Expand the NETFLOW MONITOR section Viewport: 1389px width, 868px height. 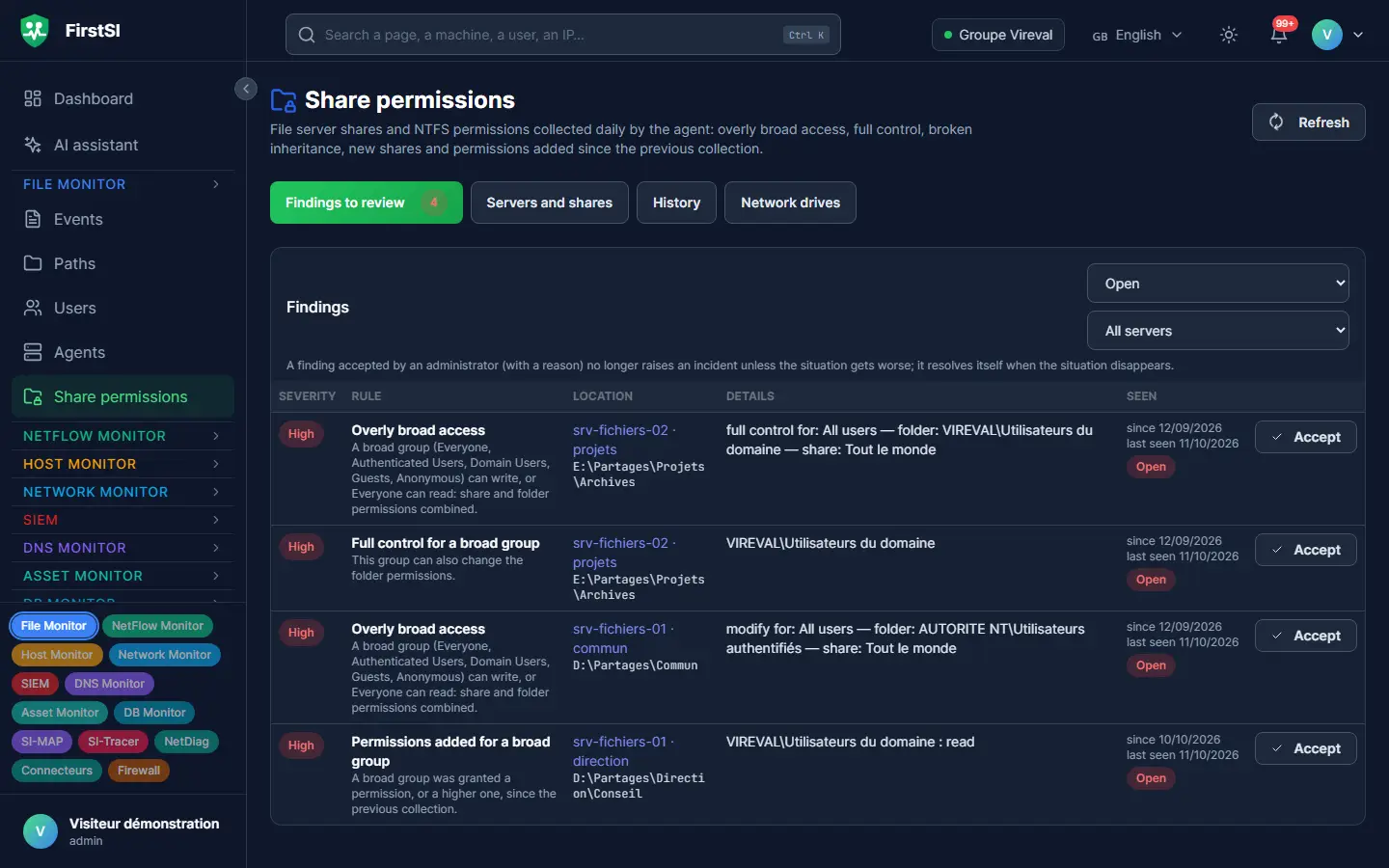click(x=123, y=436)
